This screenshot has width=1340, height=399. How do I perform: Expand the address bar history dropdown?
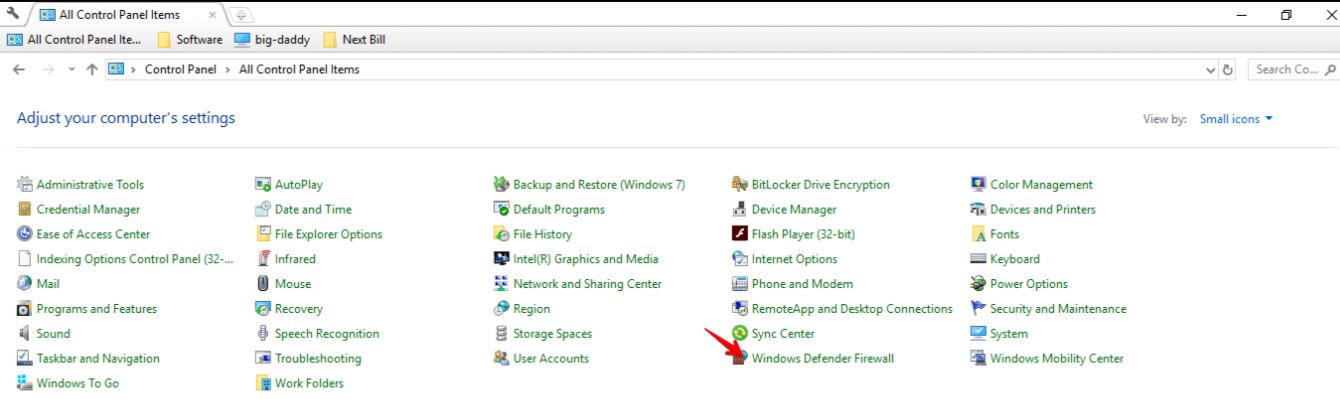coord(1211,70)
